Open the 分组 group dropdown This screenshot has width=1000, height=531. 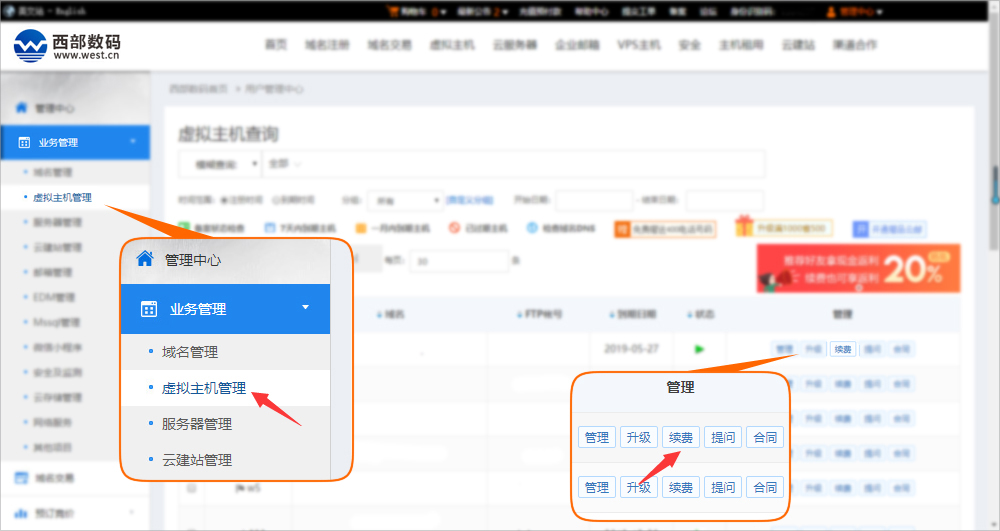tap(404, 200)
